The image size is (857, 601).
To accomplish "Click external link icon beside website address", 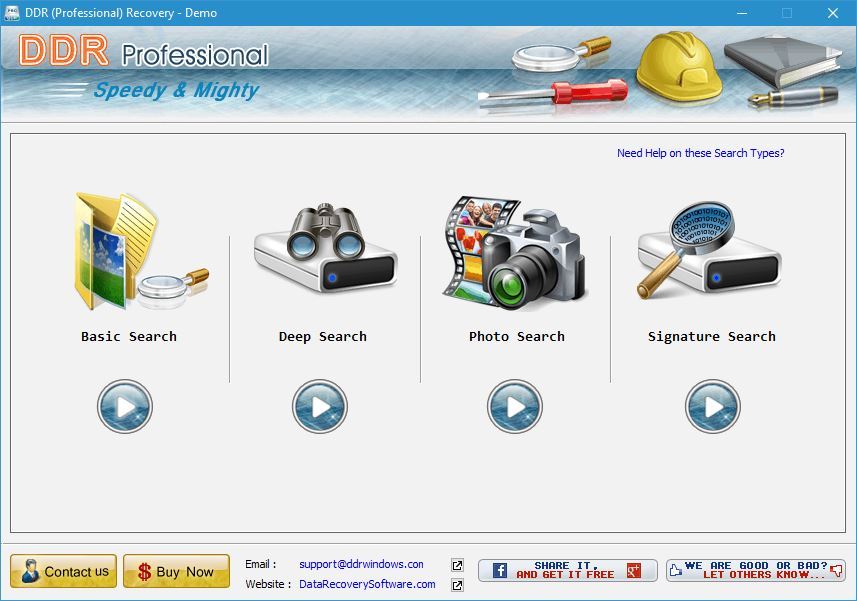I will tap(457, 585).
